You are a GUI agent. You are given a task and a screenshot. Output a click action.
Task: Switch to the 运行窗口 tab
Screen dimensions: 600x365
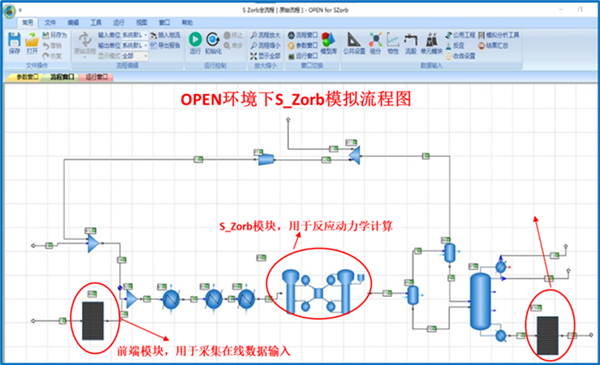pyautogui.click(x=96, y=77)
